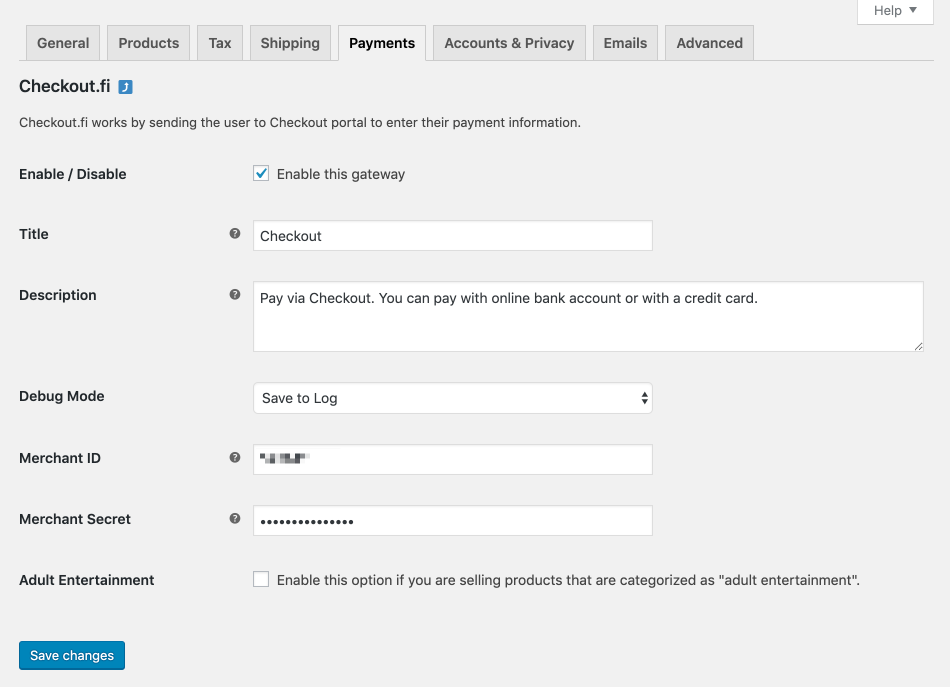Click the Title row label
Screen dimensions: 950x687
(x=34, y=234)
